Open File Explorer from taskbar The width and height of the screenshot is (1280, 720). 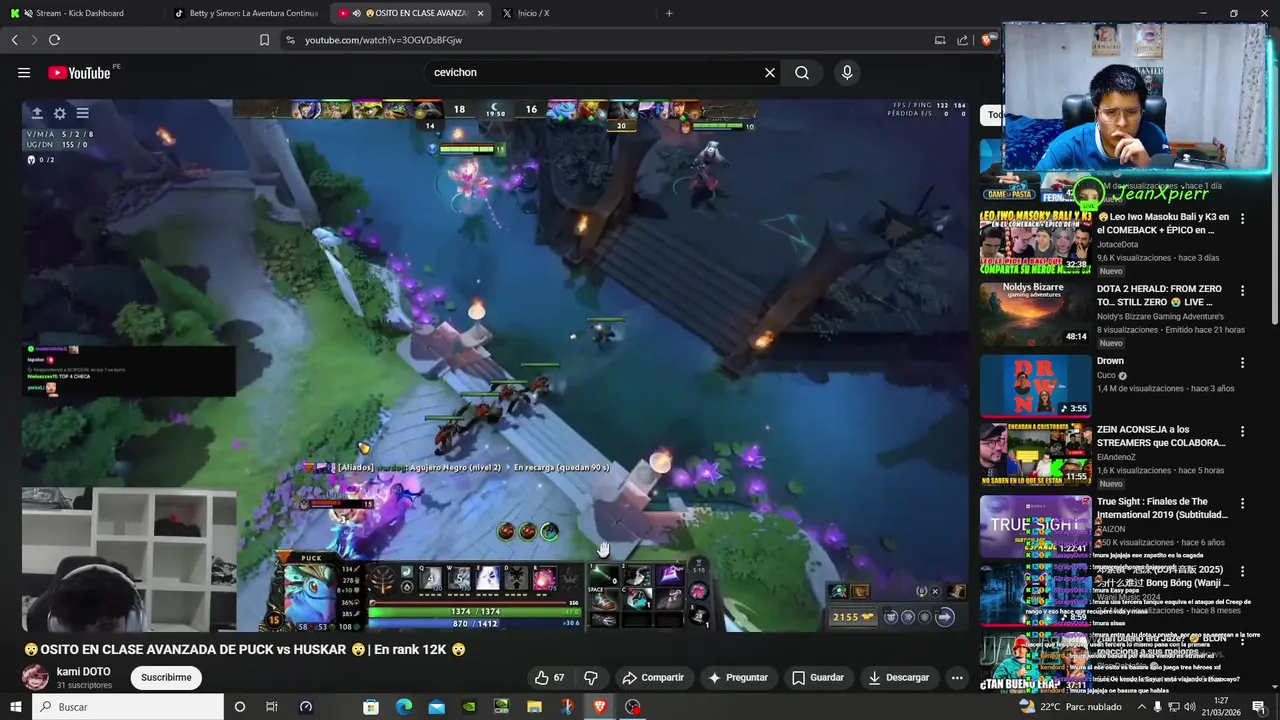(535, 707)
